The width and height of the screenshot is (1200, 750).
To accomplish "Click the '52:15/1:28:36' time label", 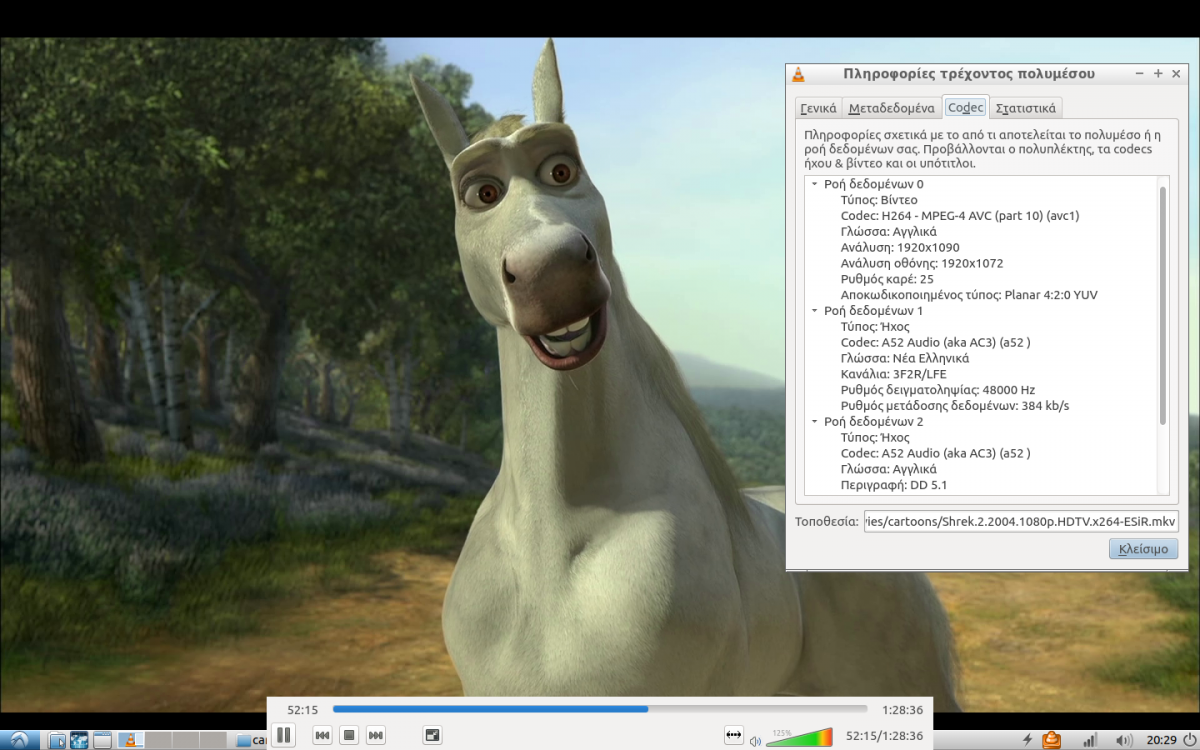I will point(884,736).
